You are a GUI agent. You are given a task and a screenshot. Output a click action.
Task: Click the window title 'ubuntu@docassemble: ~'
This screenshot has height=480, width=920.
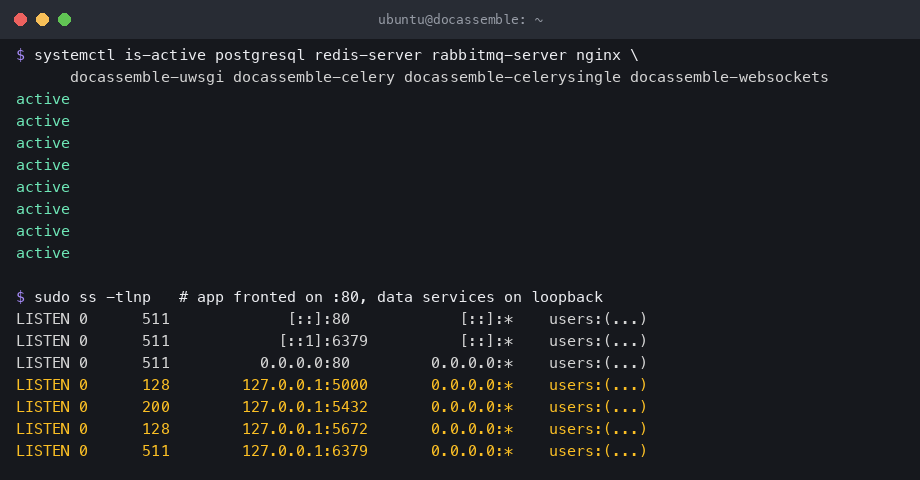[x=461, y=19]
